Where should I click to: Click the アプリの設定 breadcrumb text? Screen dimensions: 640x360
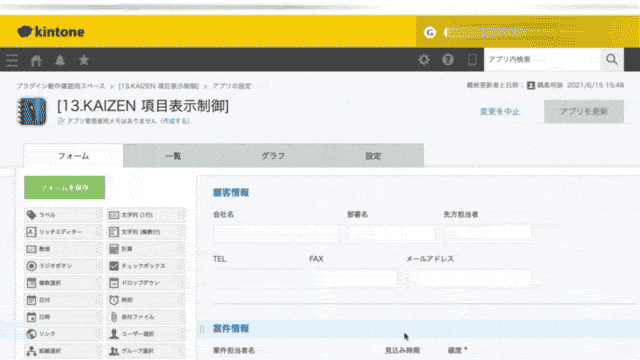pyautogui.click(x=231, y=86)
